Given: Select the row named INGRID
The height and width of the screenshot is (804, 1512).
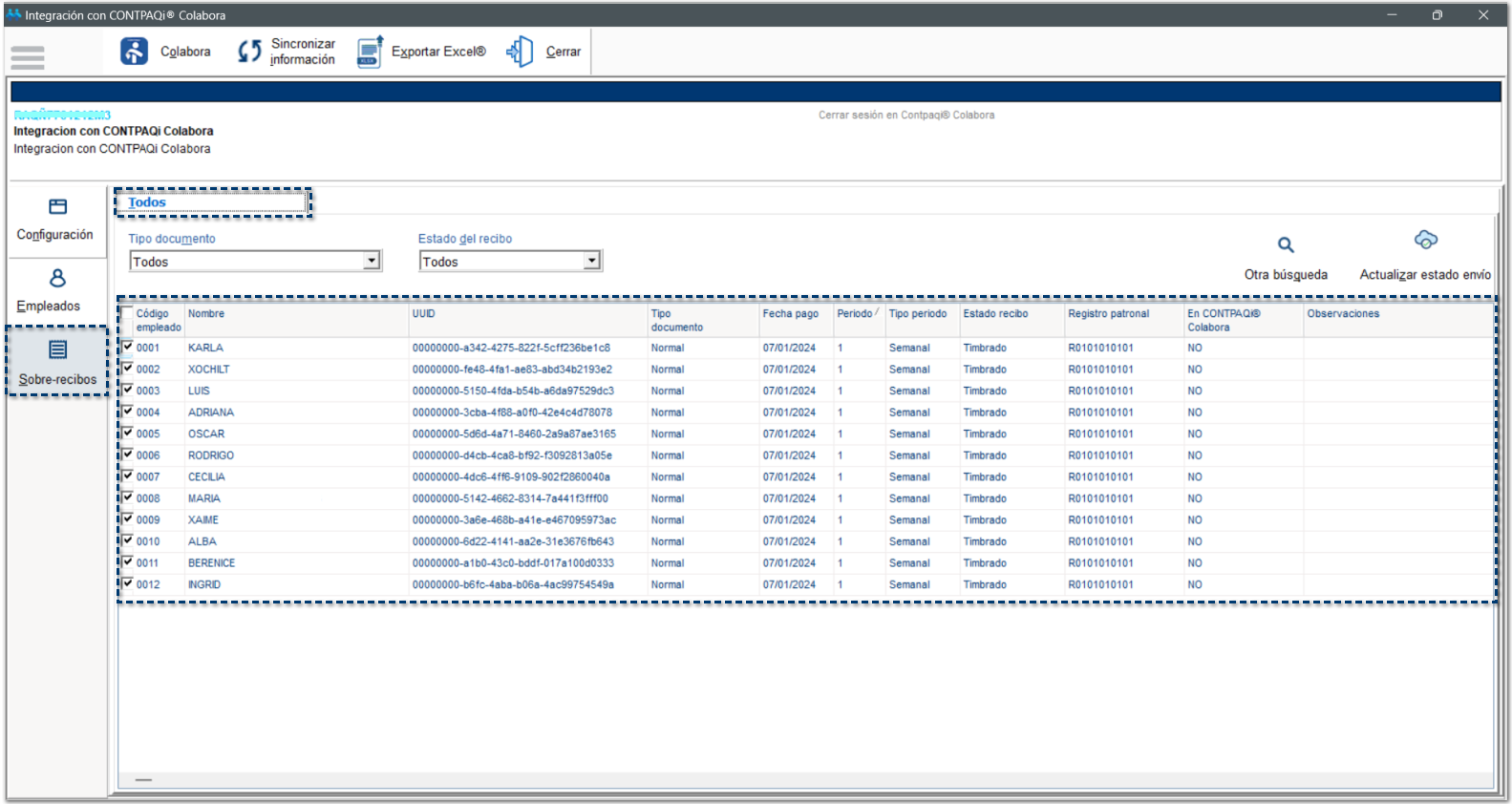Looking at the screenshot, I should 805,584.
